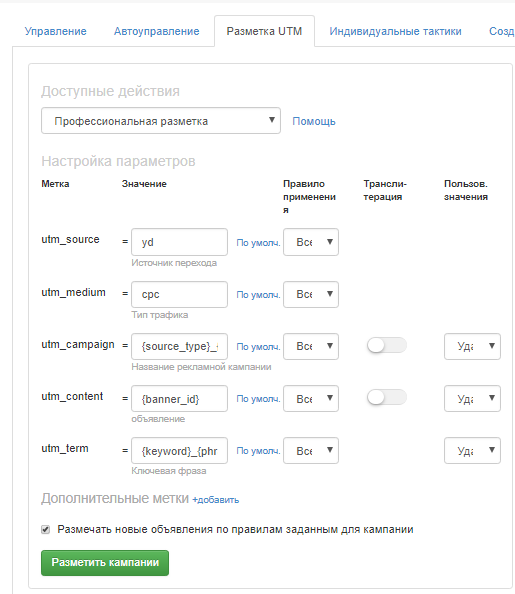
Task: Click the Разметить кампании button
Action: point(105,563)
